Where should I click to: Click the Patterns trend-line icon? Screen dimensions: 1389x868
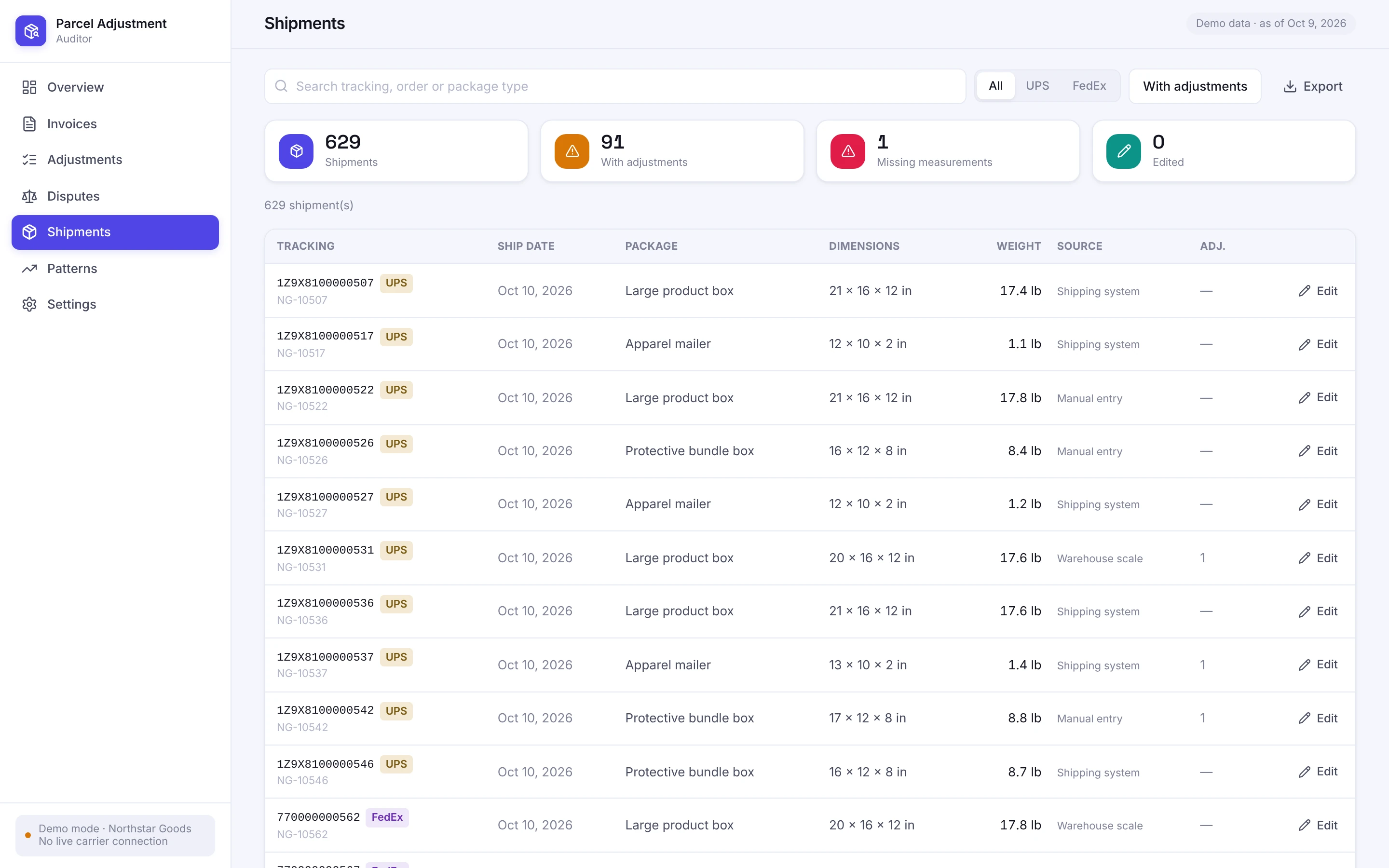29,268
